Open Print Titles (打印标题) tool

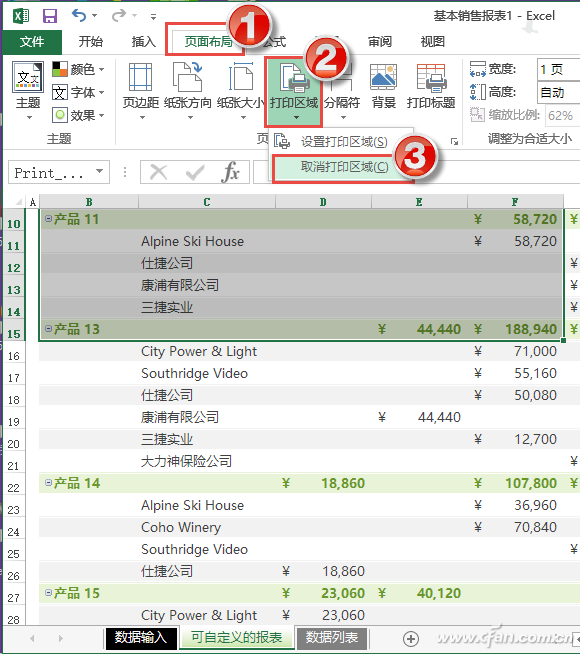click(431, 86)
